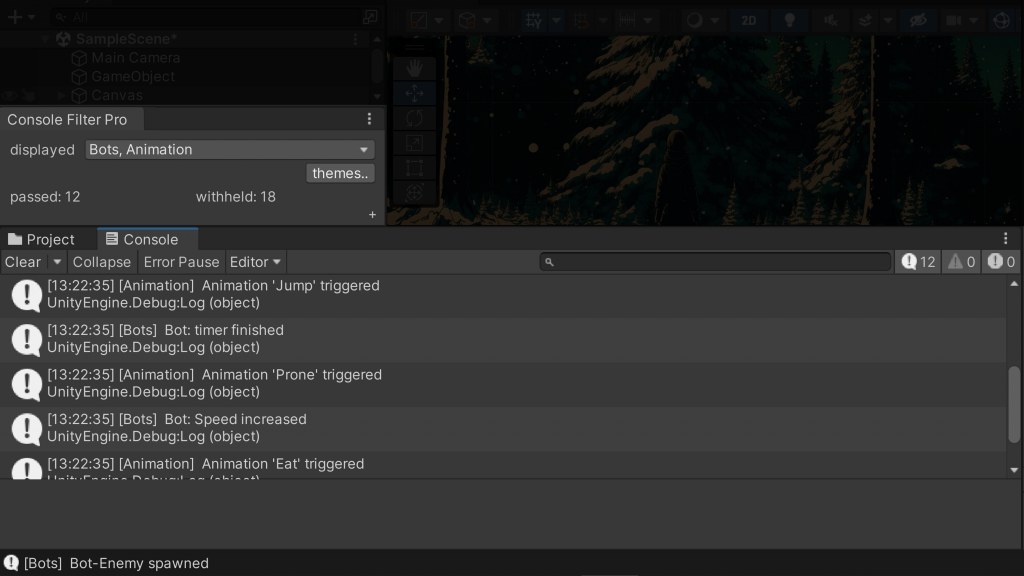
Task: Expand the Clear button's dropdown arrow
Action: (57, 262)
